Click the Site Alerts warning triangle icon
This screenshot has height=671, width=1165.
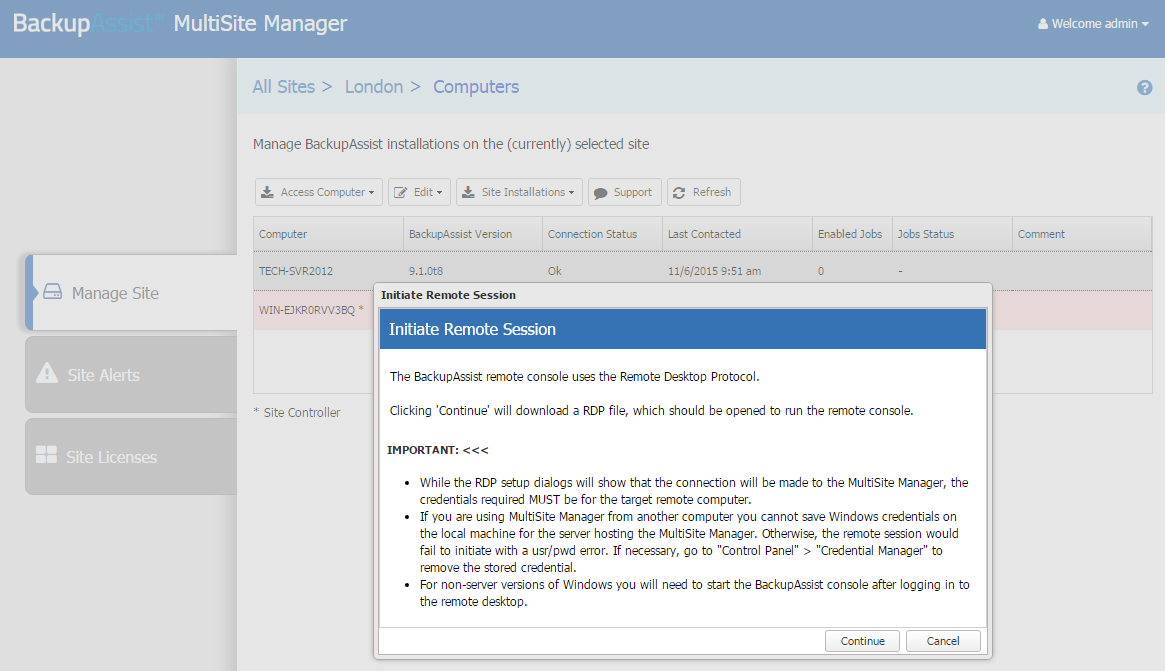click(x=47, y=373)
